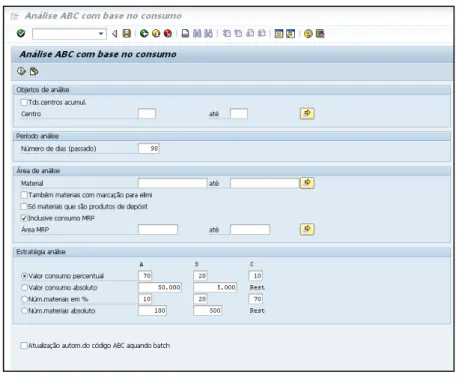Click the absolute value field showing 5.000

click(215, 287)
